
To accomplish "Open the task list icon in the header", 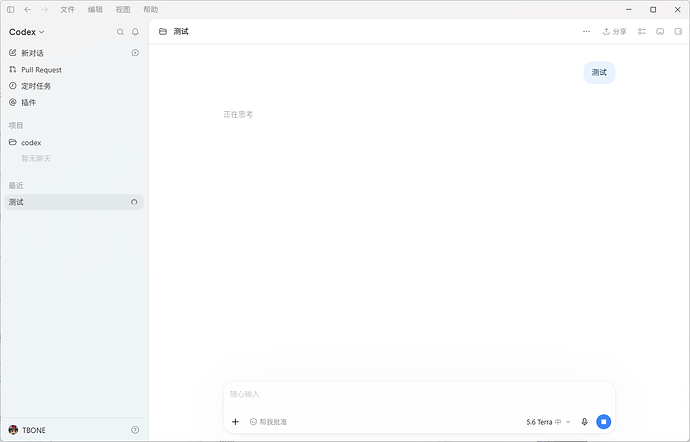I will point(642,31).
